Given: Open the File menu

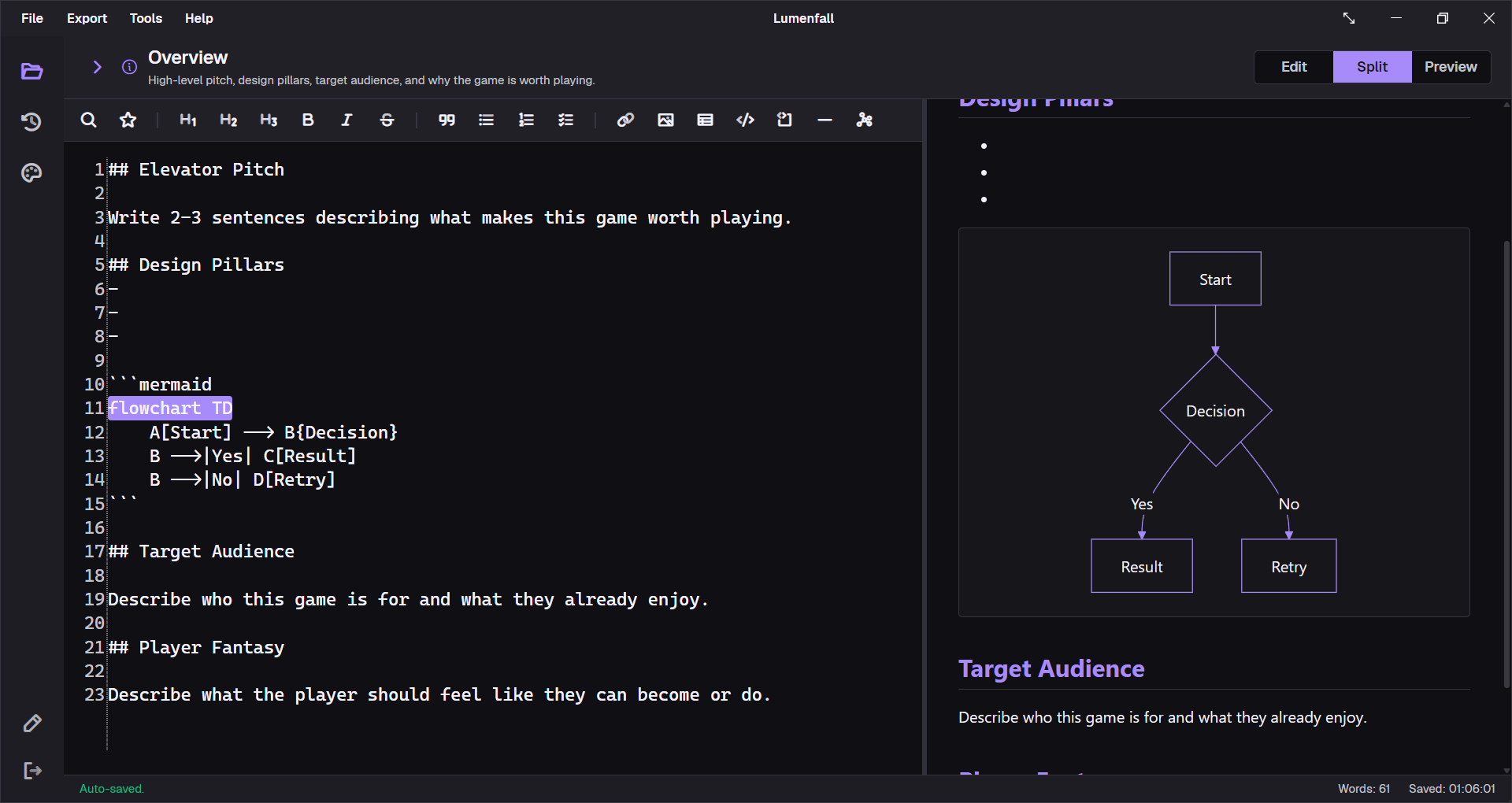Looking at the screenshot, I should 32,18.
